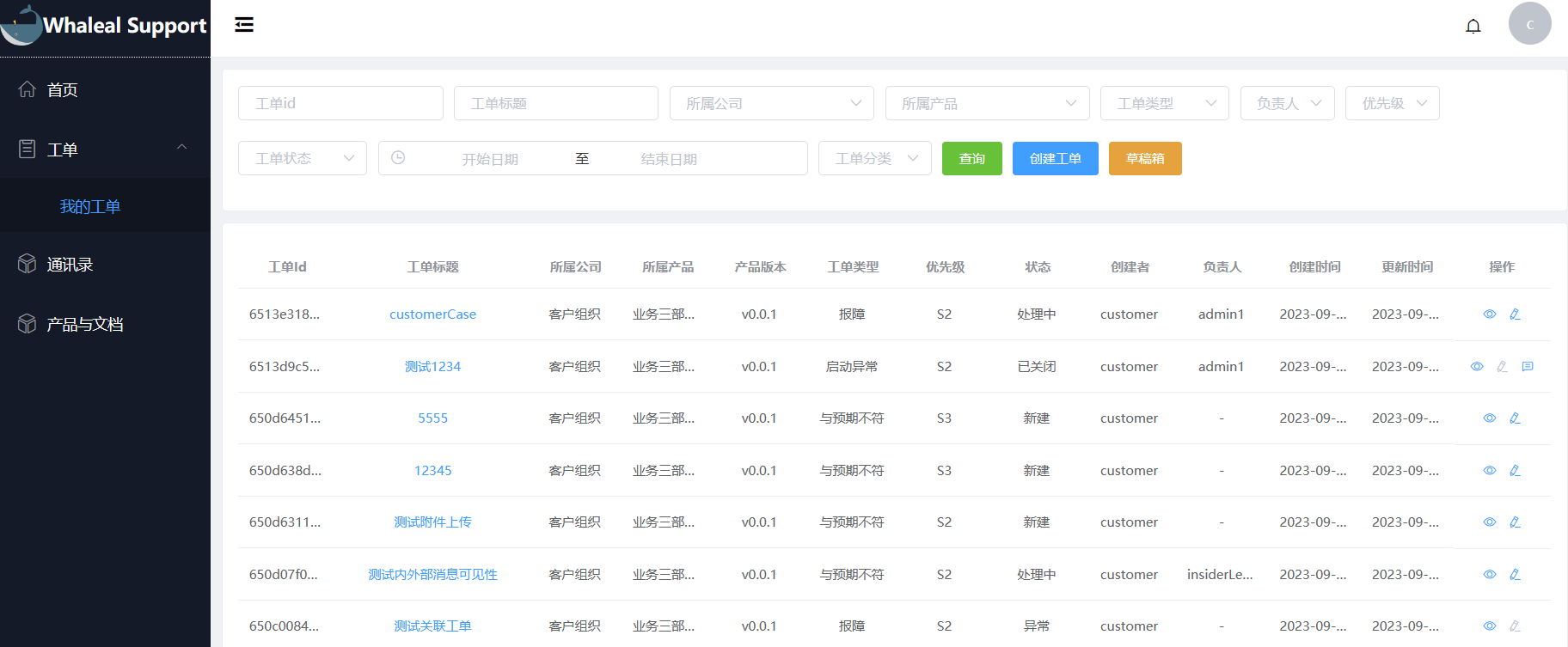This screenshot has width=1568, height=647.
Task: Focus the 工单标题 input field
Action: (x=556, y=103)
